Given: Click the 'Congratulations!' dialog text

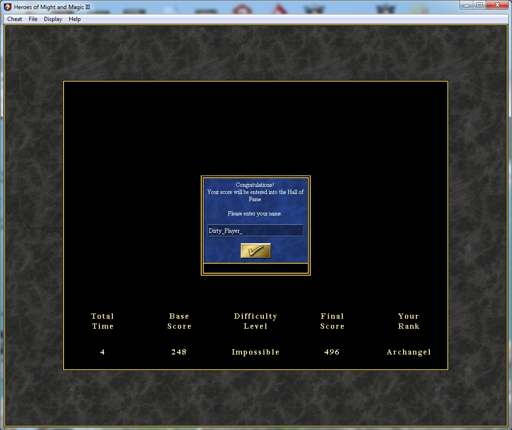Looking at the screenshot, I should click(x=255, y=185).
